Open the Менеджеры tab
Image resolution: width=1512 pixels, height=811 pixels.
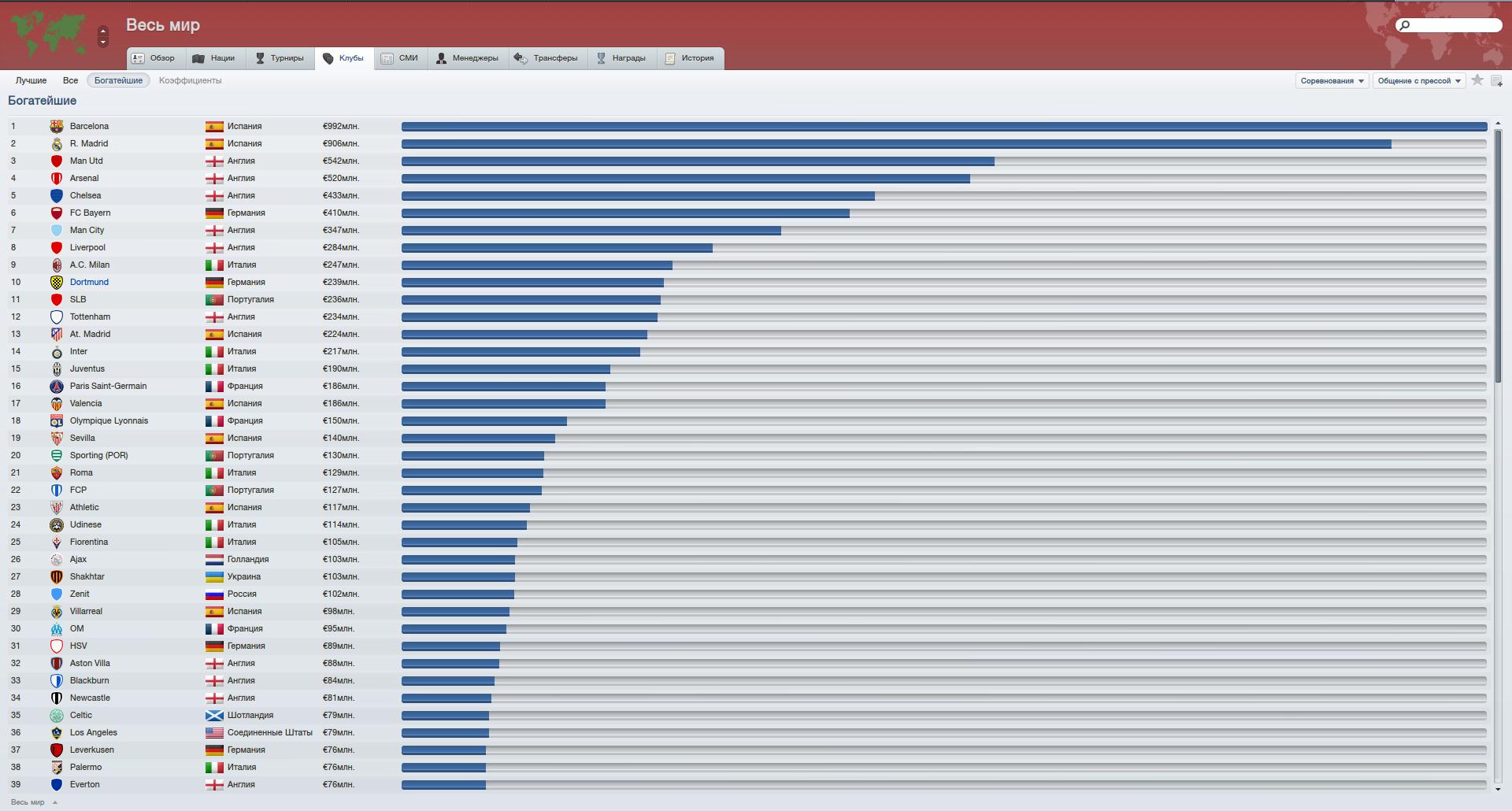coord(468,58)
